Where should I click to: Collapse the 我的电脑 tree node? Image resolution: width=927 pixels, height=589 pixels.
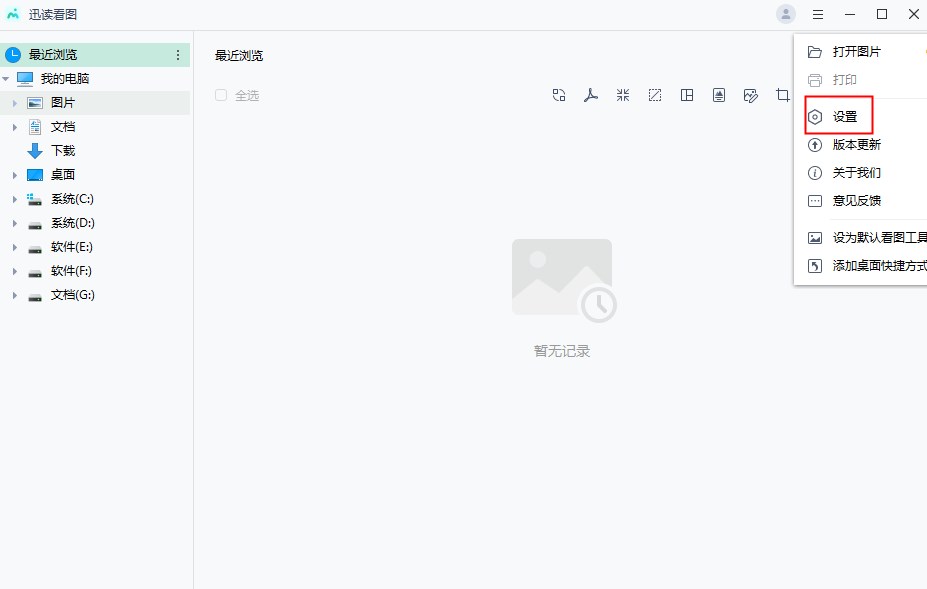[x=6, y=79]
